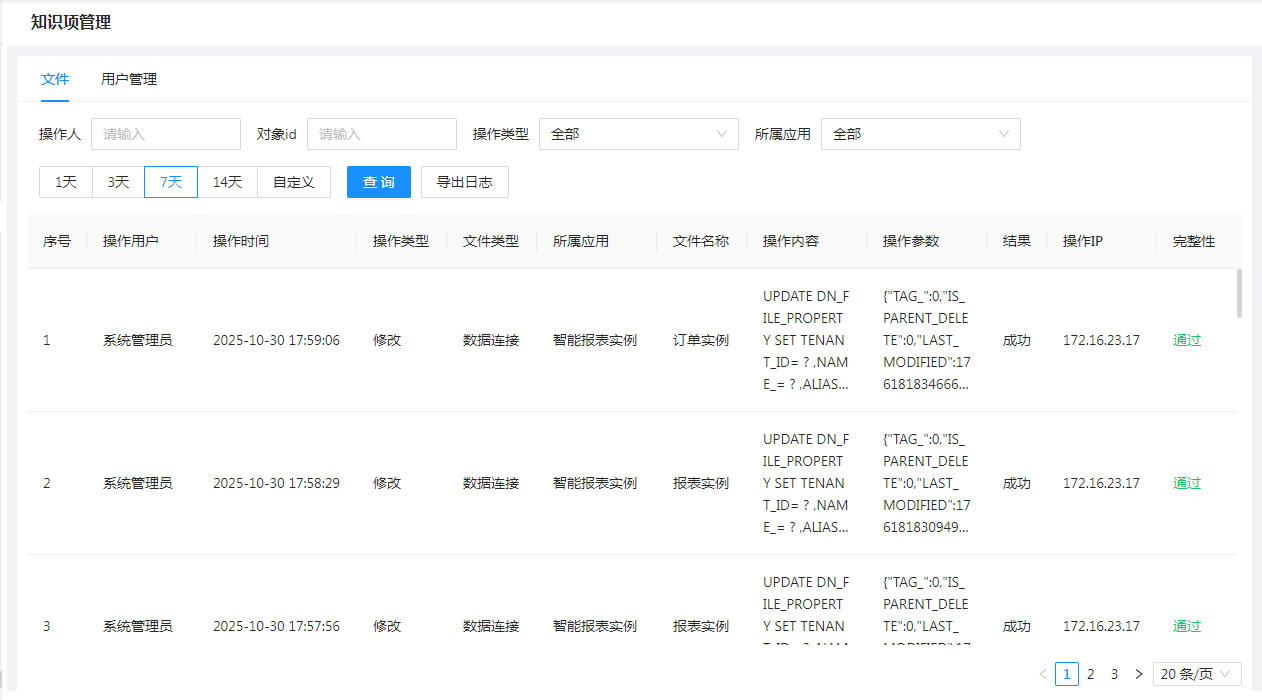The width and height of the screenshot is (1262, 700).
Task: Focus the 操作人 input field
Action: 166,134
